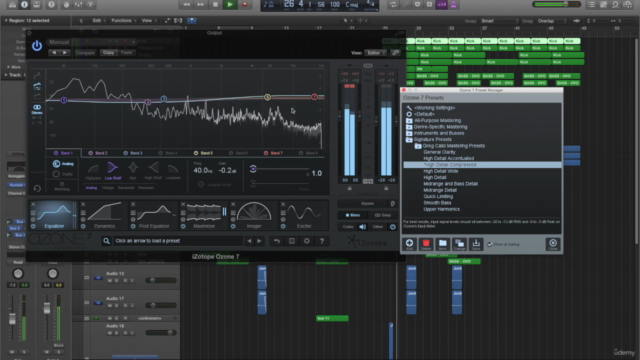Click the Copy button in plugin header
This screenshot has height=360, width=640.
click(x=109, y=53)
